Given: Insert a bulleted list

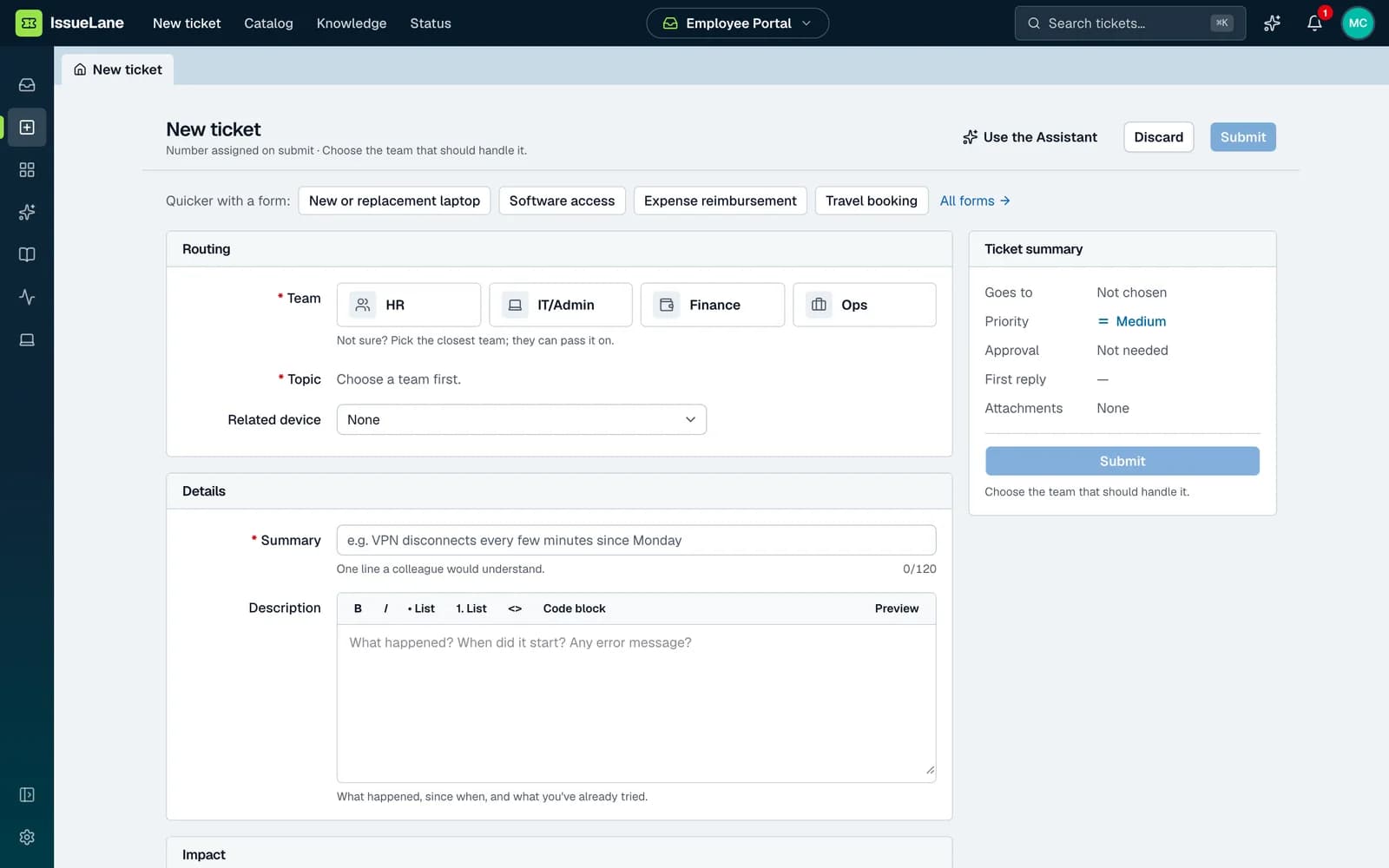Looking at the screenshot, I should pos(421,608).
